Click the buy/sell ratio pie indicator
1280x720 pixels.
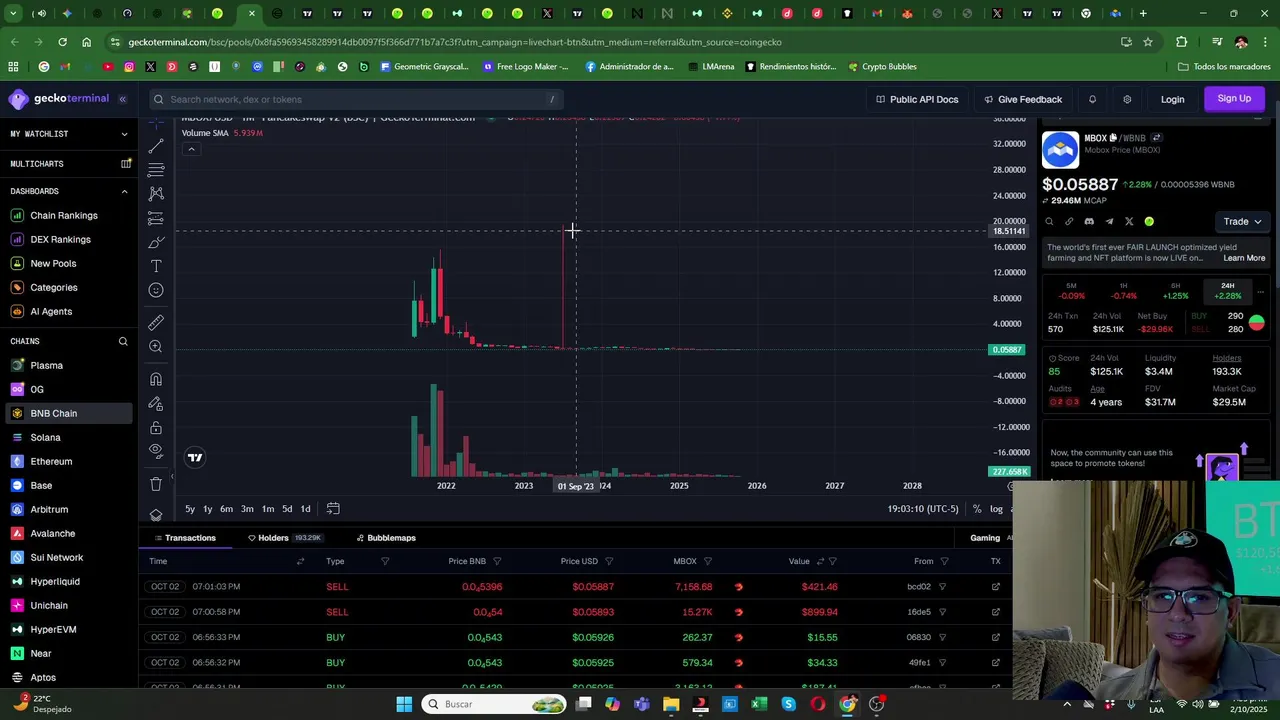pos(1256,322)
